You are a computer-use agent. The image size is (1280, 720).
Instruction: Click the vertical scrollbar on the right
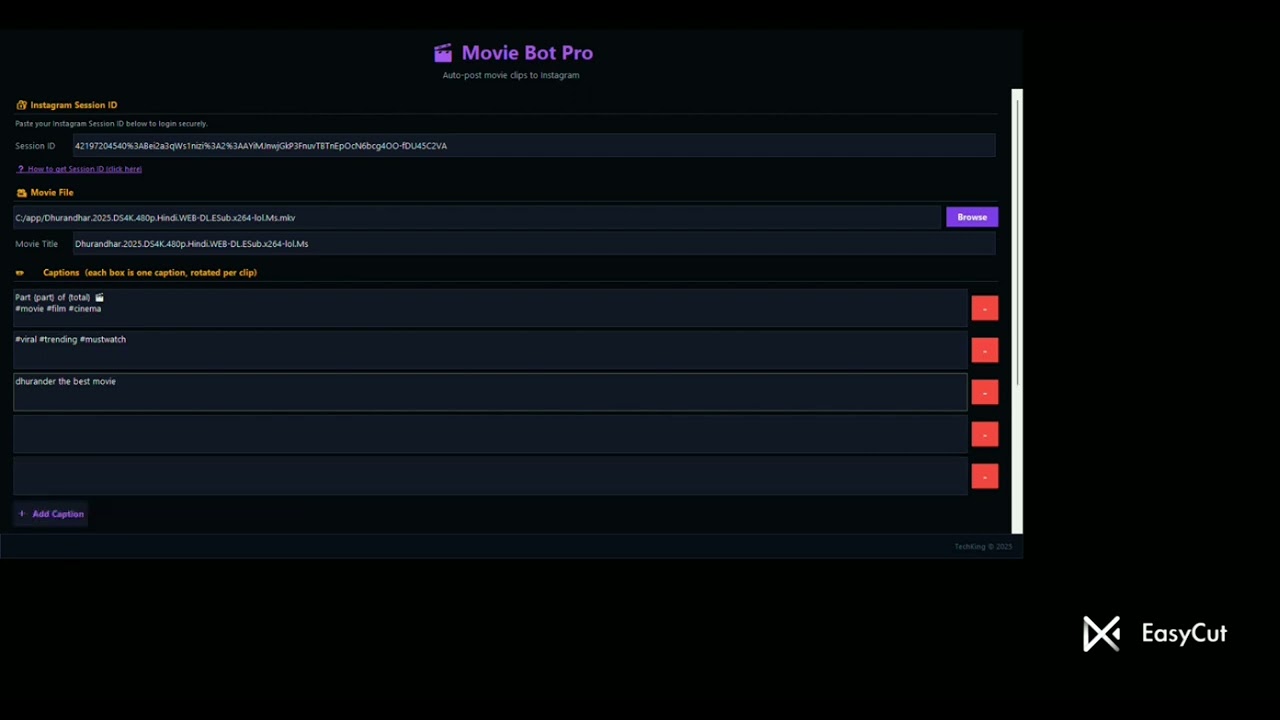[x=1017, y=311]
